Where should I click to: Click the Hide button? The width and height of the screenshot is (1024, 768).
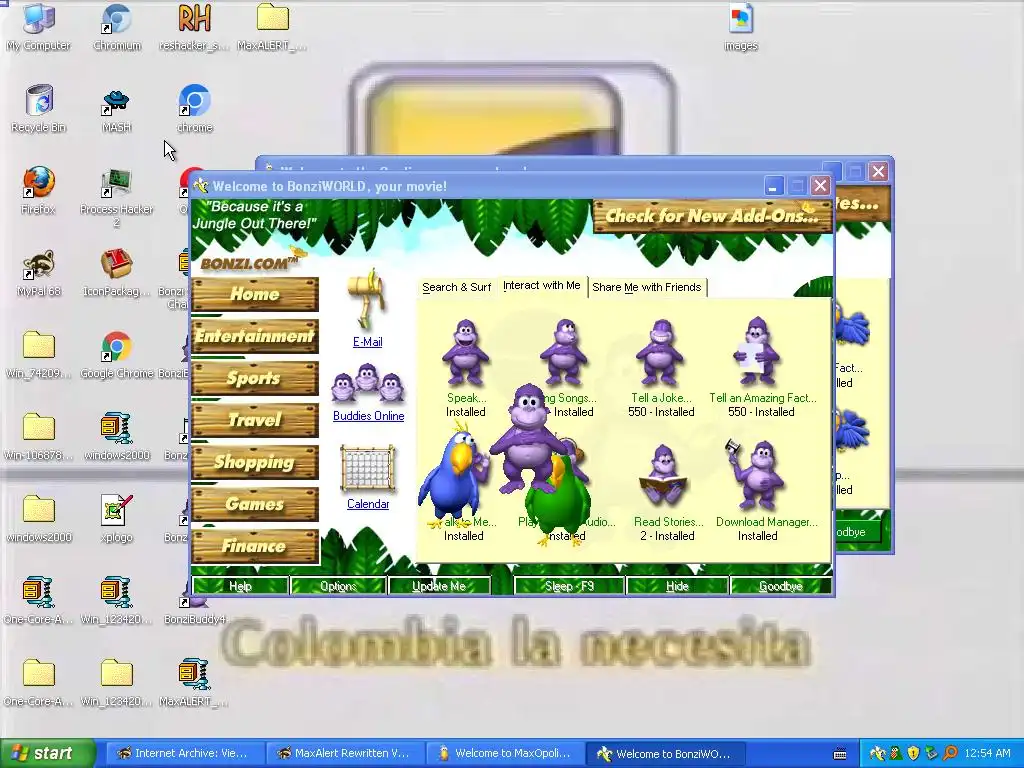click(677, 586)
